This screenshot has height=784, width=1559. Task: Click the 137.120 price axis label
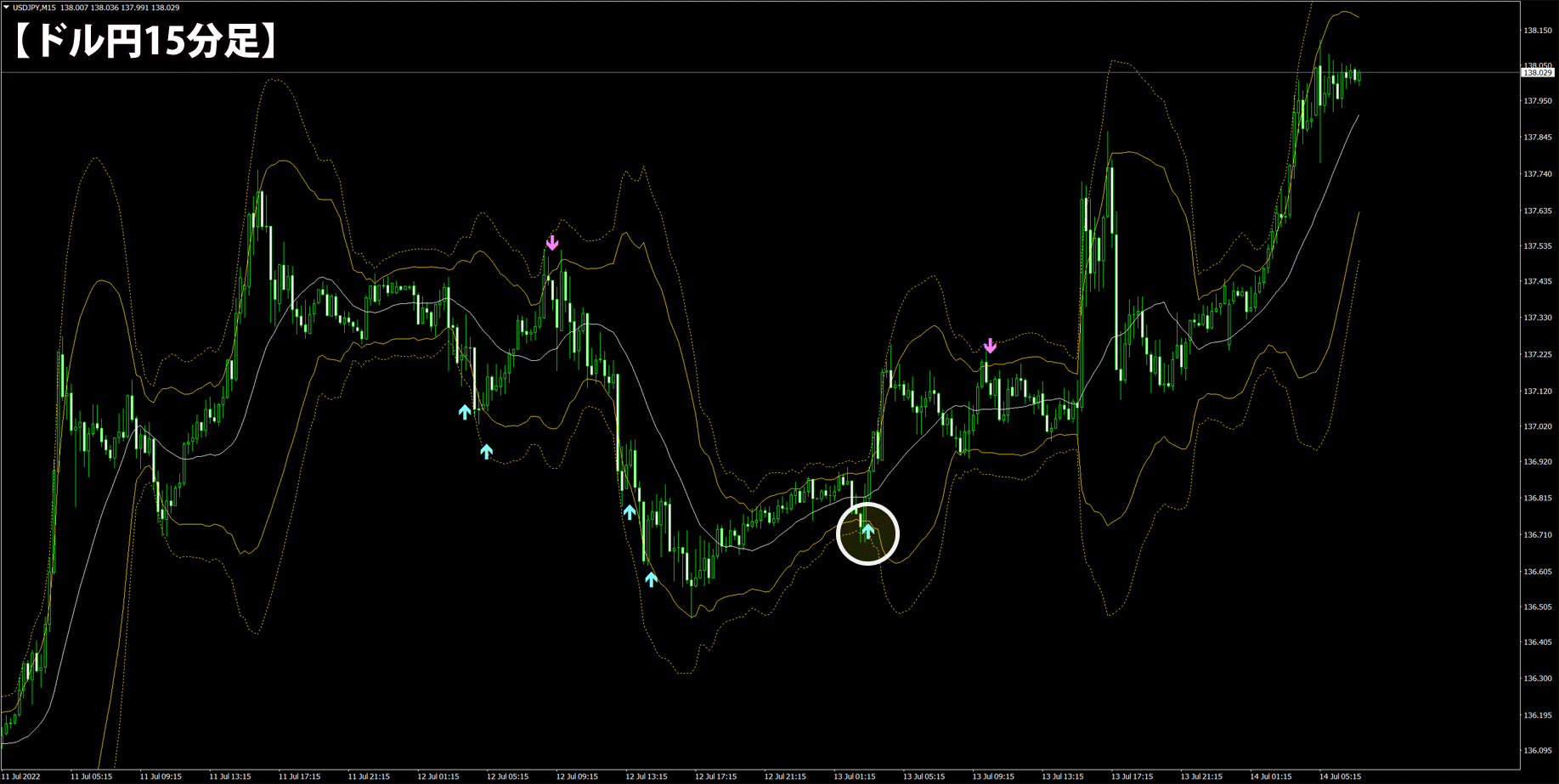pos(1538,392)
